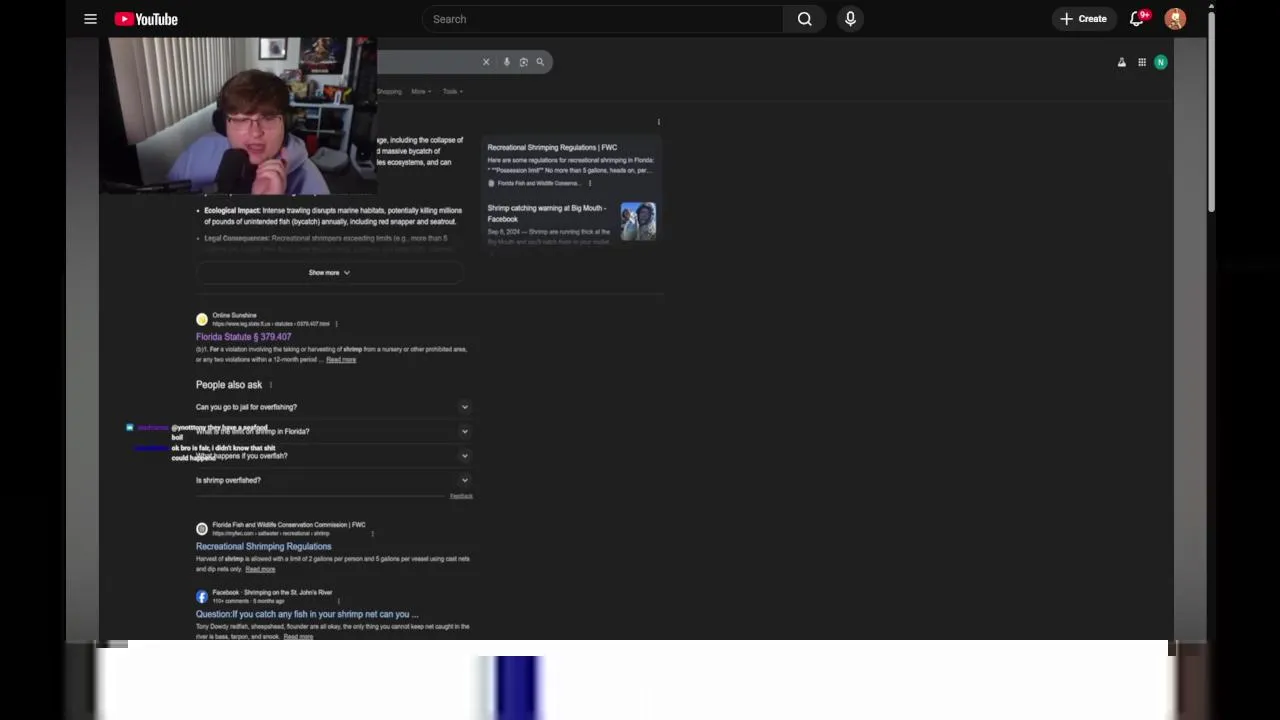This screenshot has height=720, width=1280.
Task: Open the YouTube notifications bell
Action: click(x=1137, y=19)
